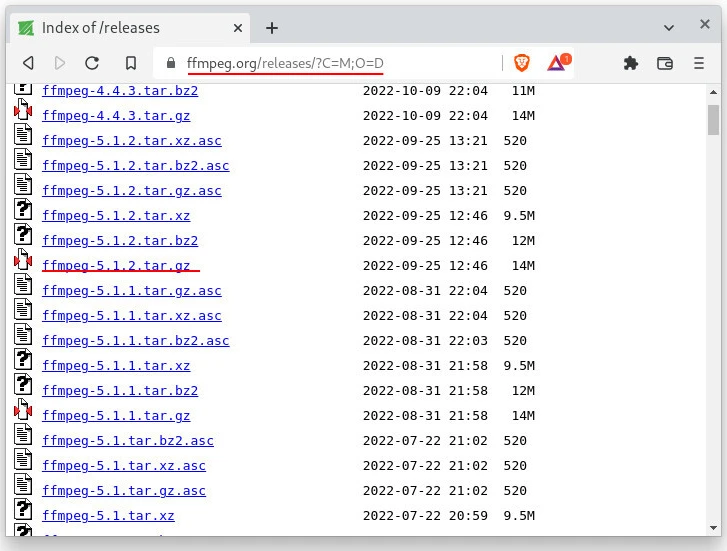Click the text file icon beside ffmpeg-5.1.2.tar.xz.asc
This screenshot has width=727, height=551.
click(x=23, y=140)
